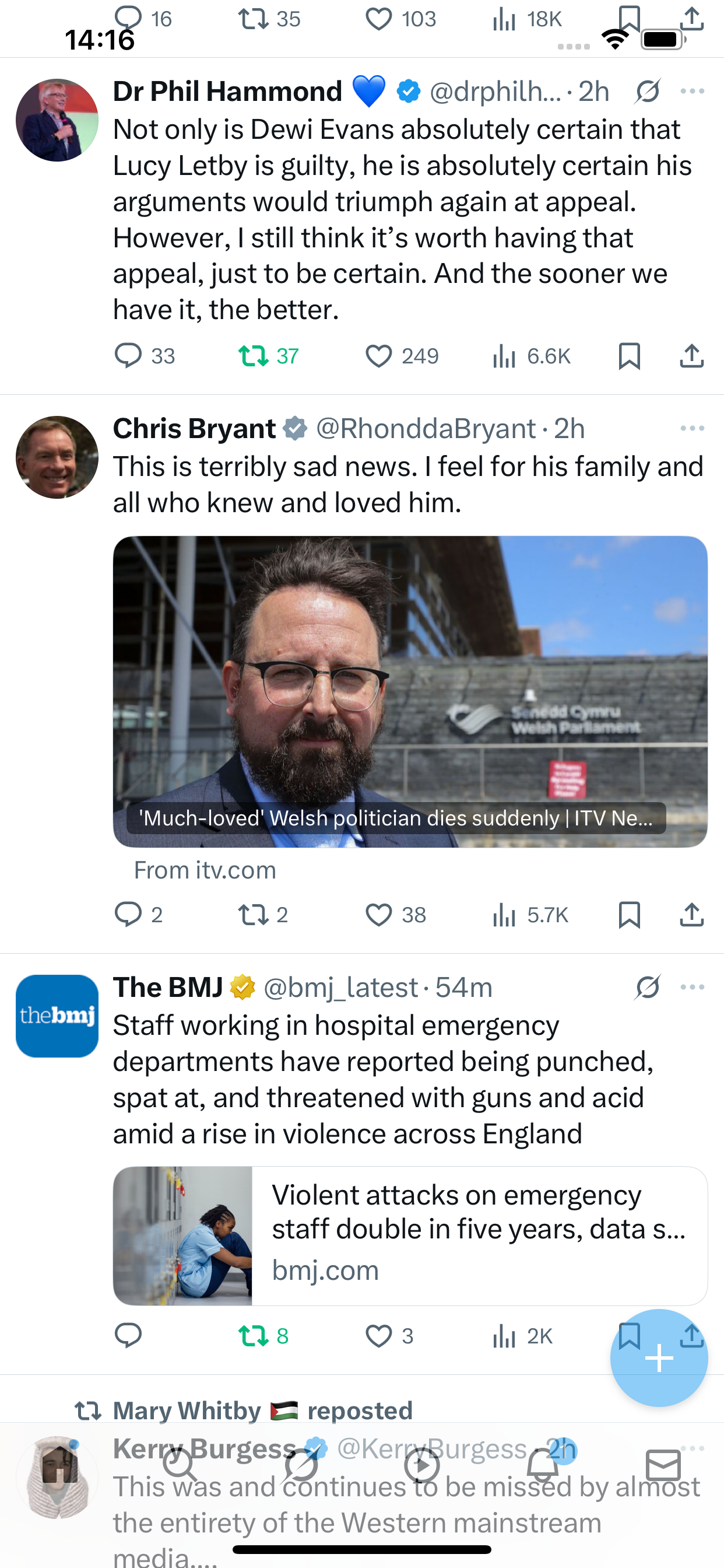Open more options for Chris Bryant's post
This screenshot has width=724, height=1568.
pyautogui.click(x=693, y=429)
